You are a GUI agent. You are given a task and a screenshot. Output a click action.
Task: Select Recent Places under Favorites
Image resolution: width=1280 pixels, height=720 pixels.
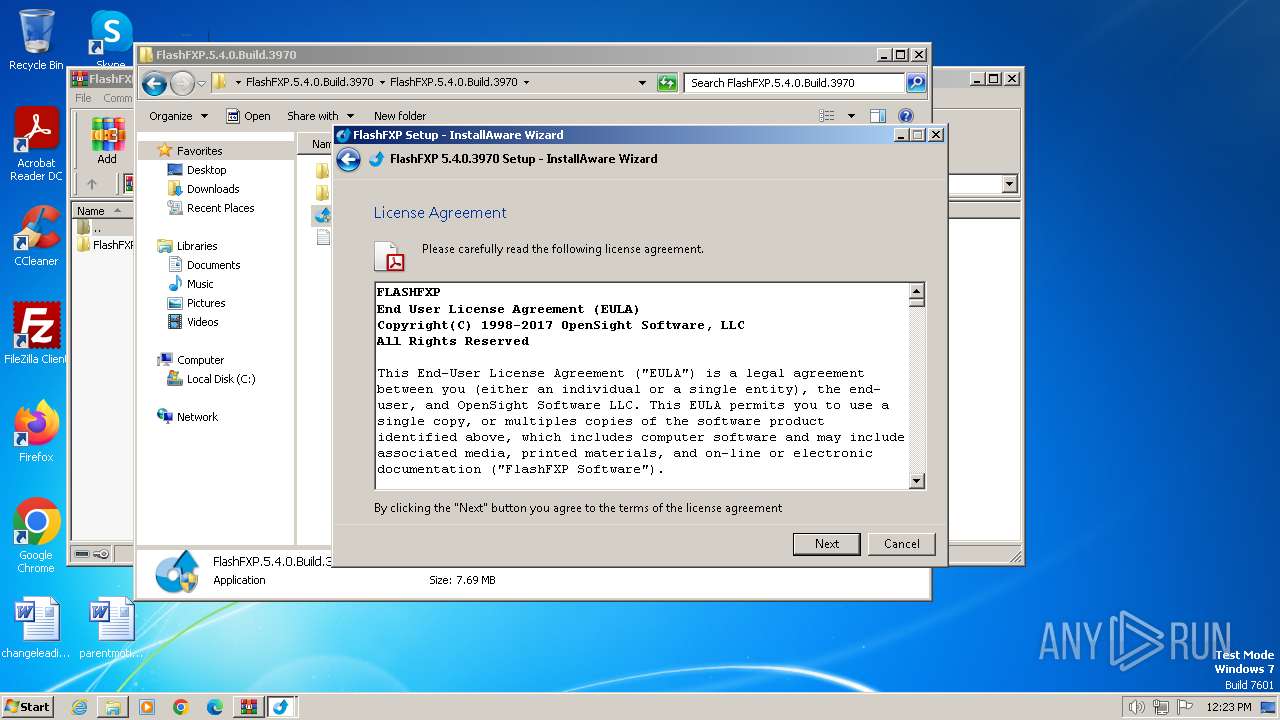point(220,208)
